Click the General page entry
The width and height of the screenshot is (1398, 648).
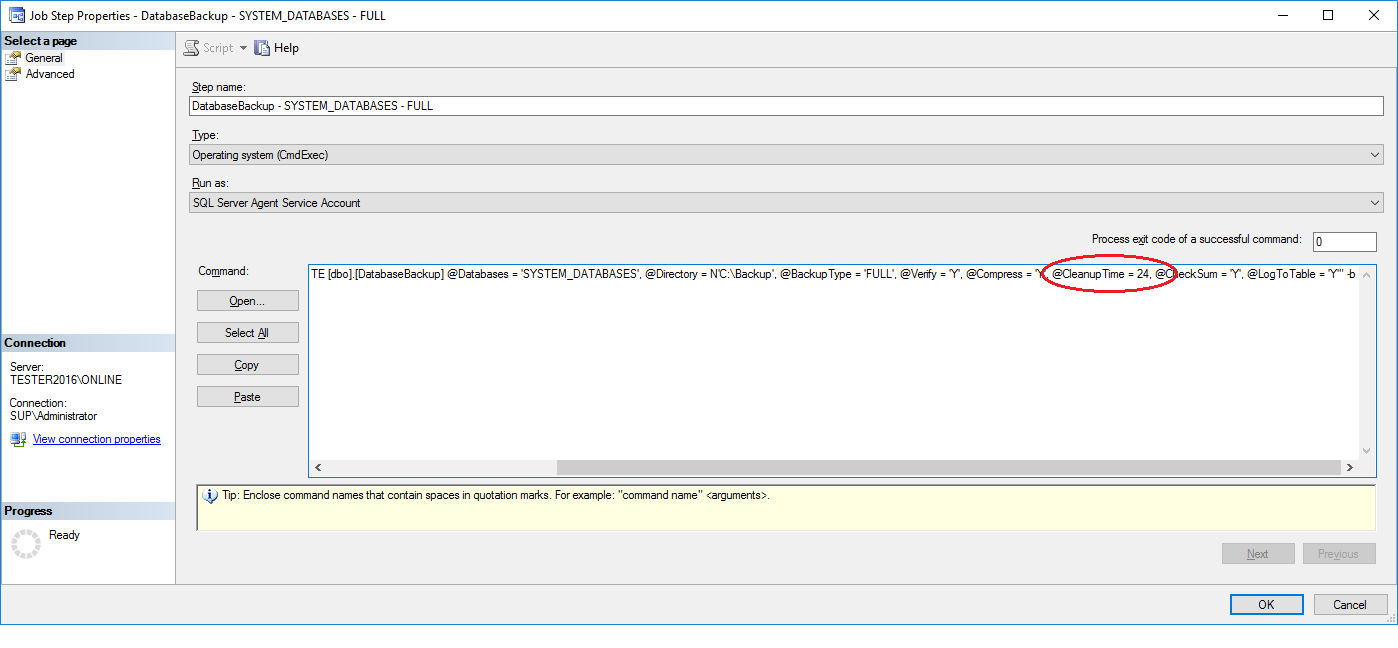pos(44,58)
